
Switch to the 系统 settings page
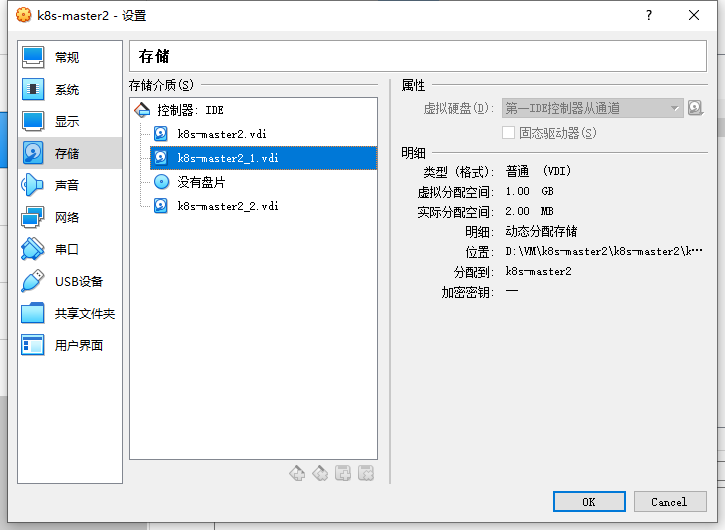click(70, 89)
